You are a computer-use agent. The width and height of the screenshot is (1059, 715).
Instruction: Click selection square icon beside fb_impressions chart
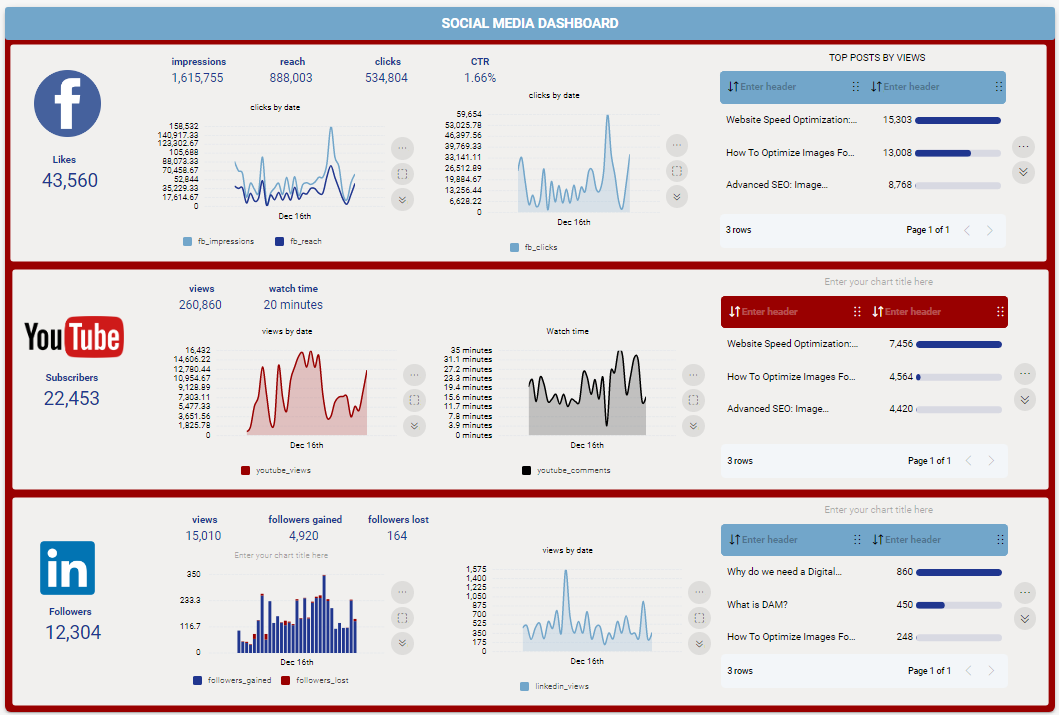pyautogui.click(x=403, y=174)
